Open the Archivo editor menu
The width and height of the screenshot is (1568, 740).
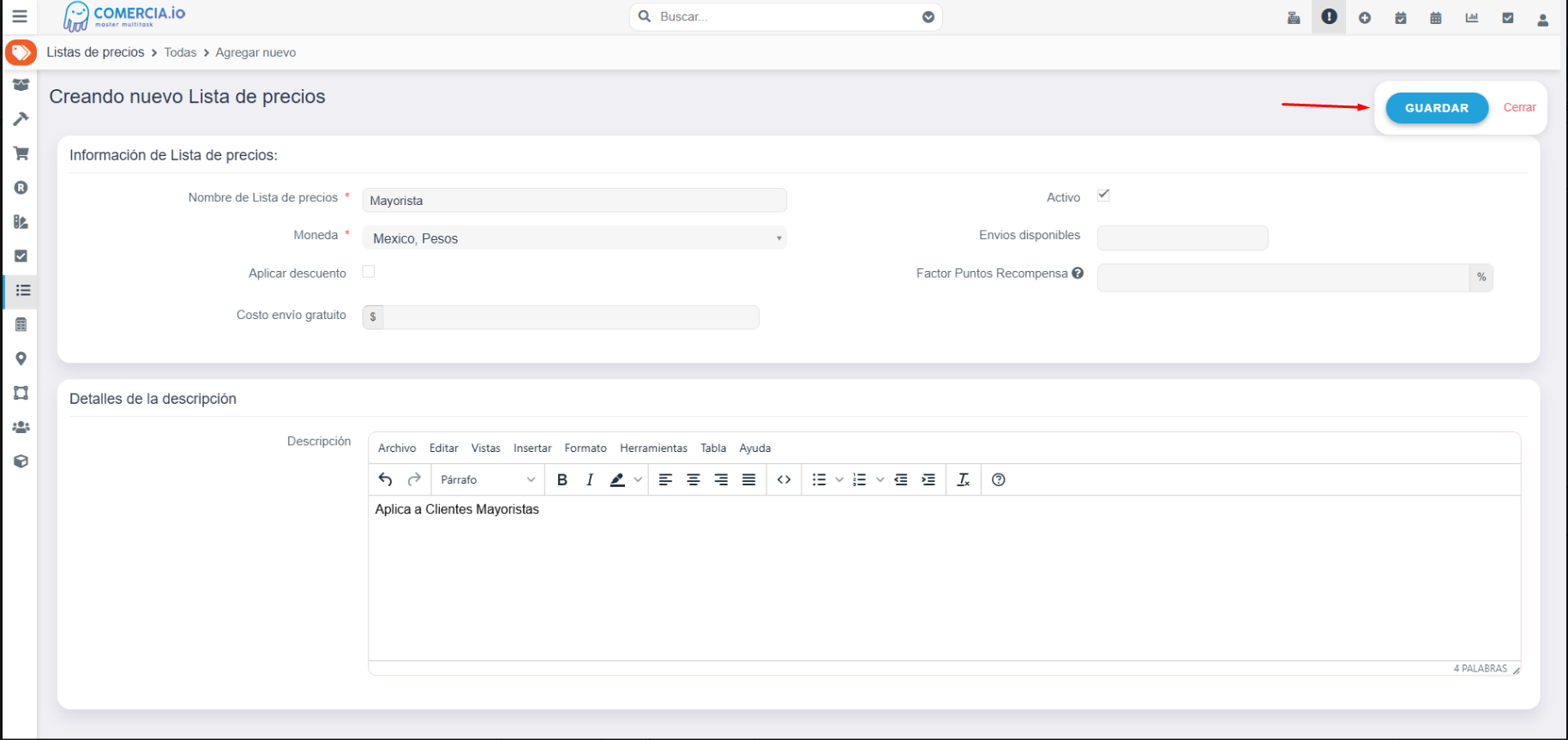pos(397,448)
